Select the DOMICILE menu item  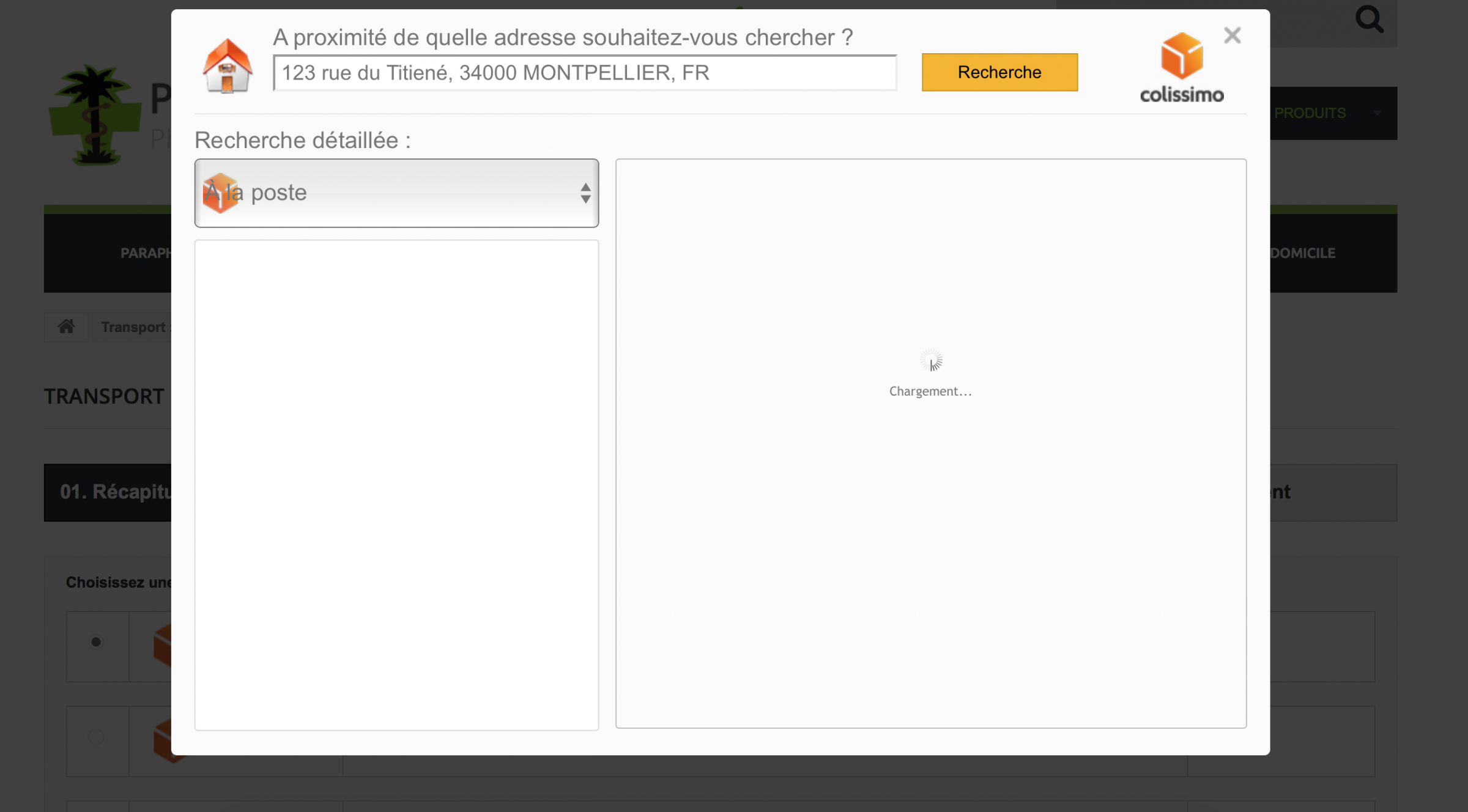pyautogui.click(x=1303, y=253)
